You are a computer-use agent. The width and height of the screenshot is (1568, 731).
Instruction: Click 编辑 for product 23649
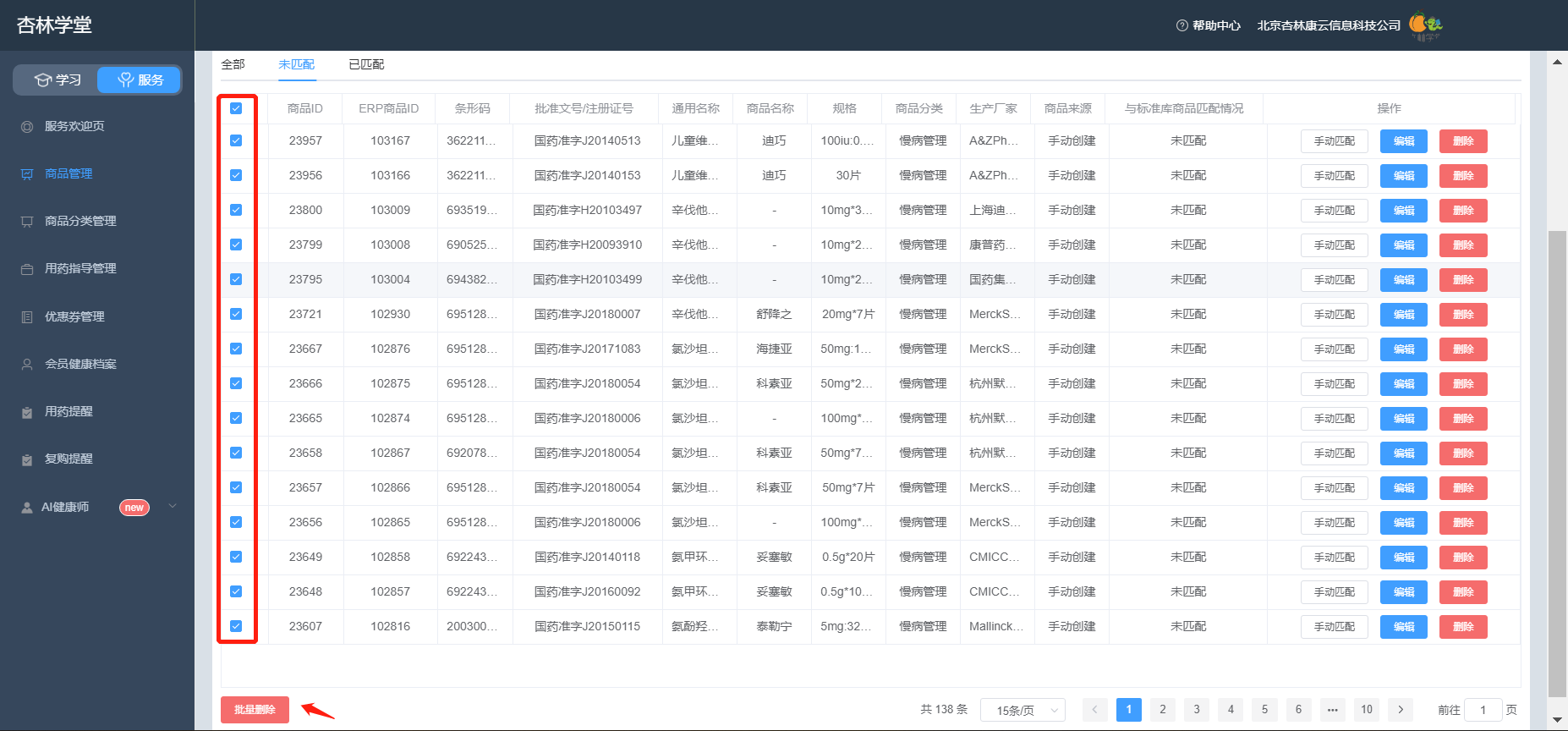click(x=1404, y=558)
